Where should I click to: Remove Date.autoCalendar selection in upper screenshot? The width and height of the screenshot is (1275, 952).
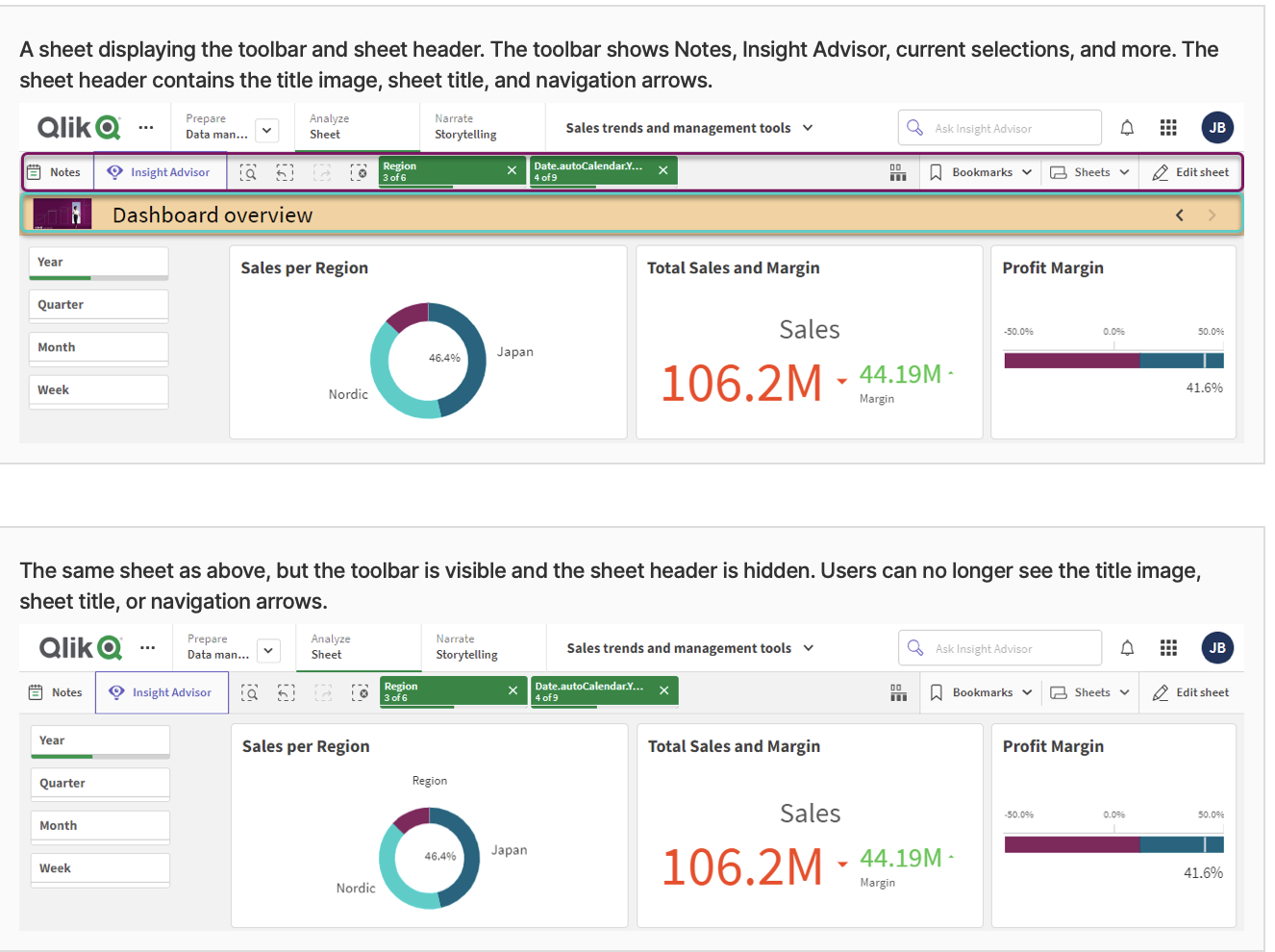(x=662, y=170)
